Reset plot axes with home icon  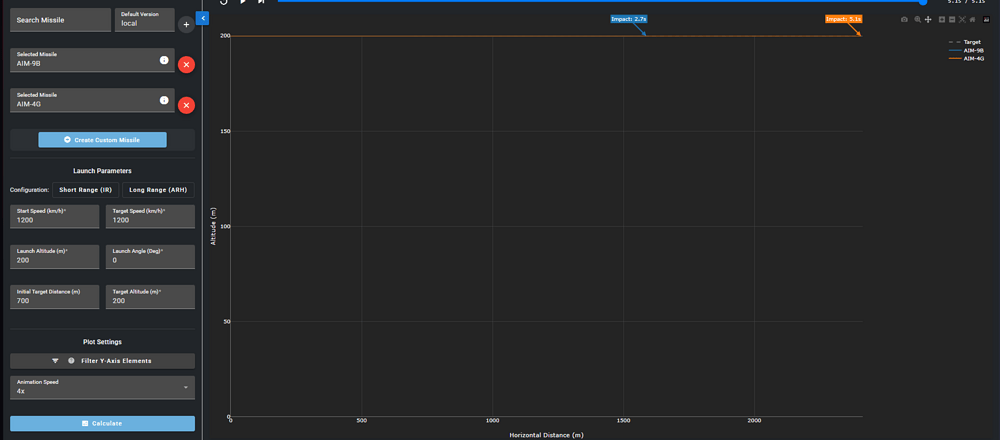click(x=973, y=20)
